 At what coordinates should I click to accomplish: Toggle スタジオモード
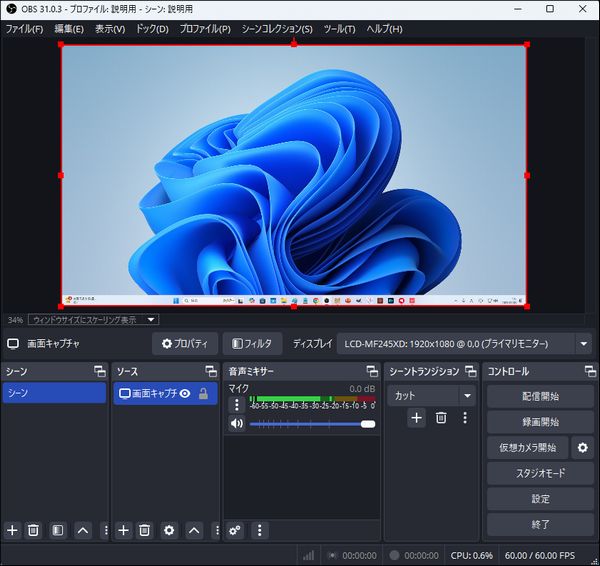[540, 473]
